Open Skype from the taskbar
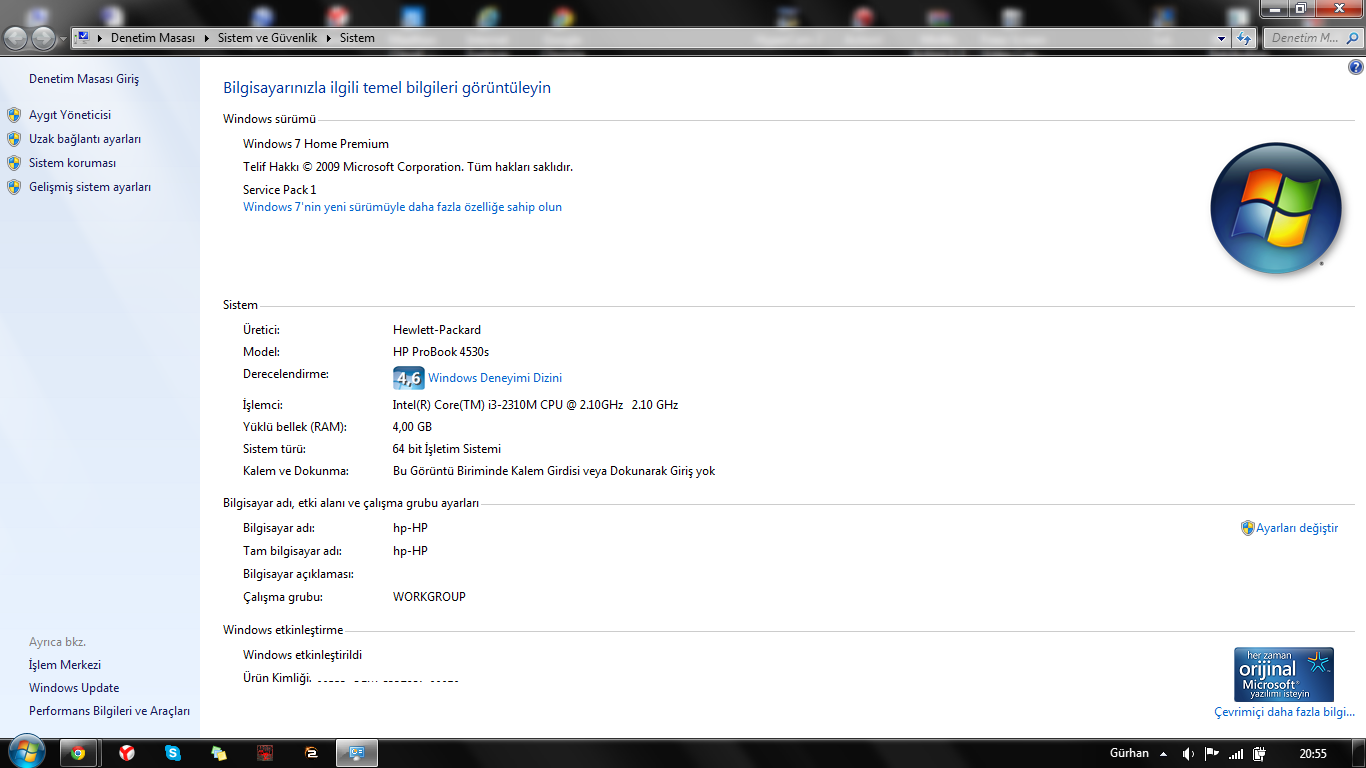The width and height of the screenshot is (1366, 768). pos(173,753)
